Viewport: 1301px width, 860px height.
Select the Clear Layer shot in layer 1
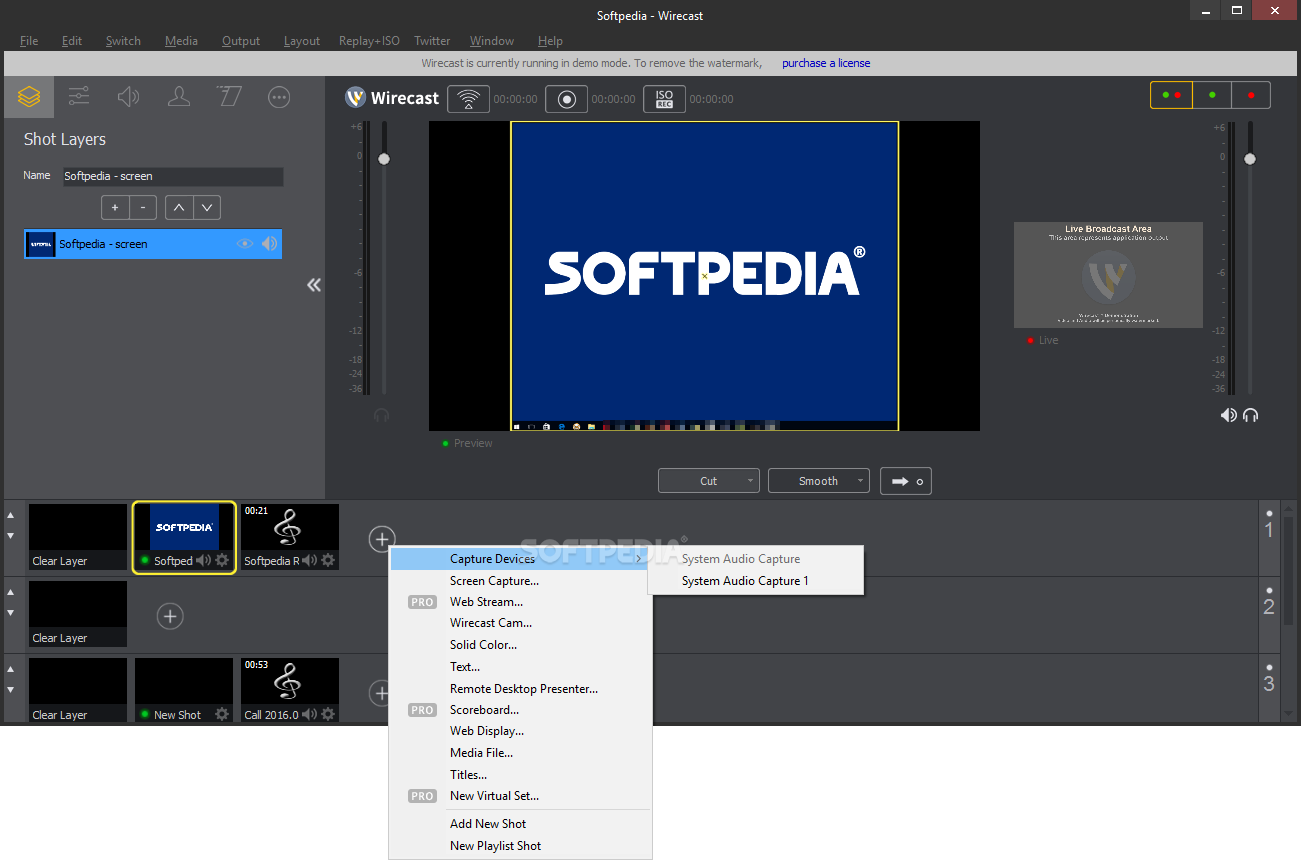tap(78, 537)
